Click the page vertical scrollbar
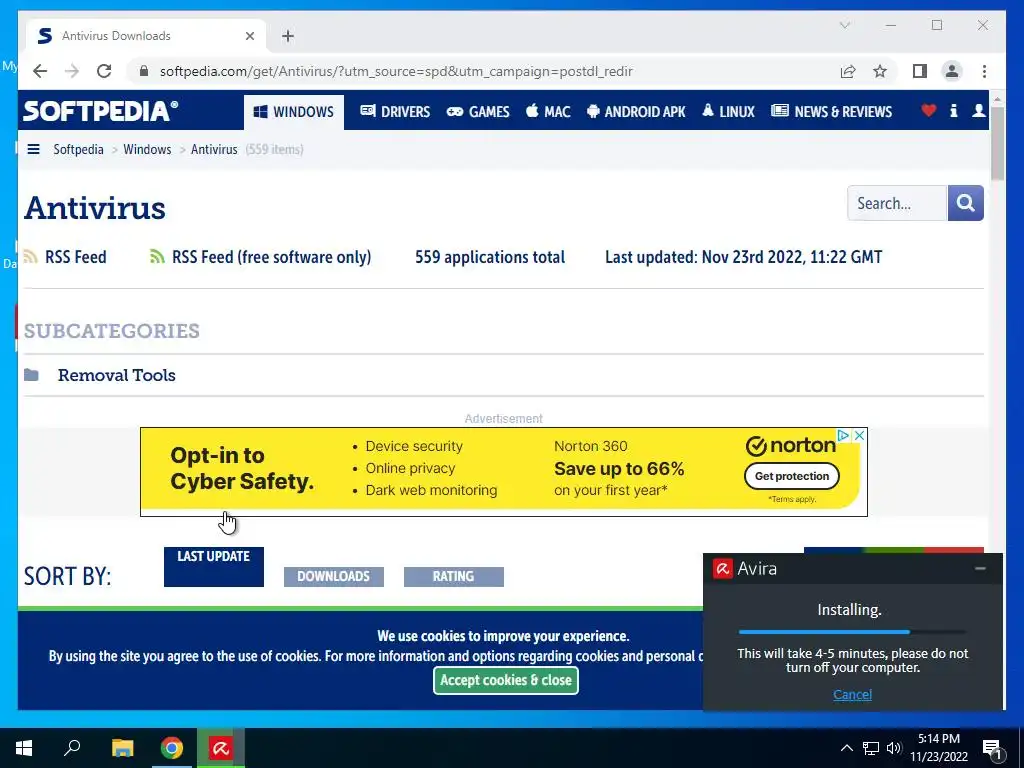This screenshot has height=768, width=1024. pos(997,144)
